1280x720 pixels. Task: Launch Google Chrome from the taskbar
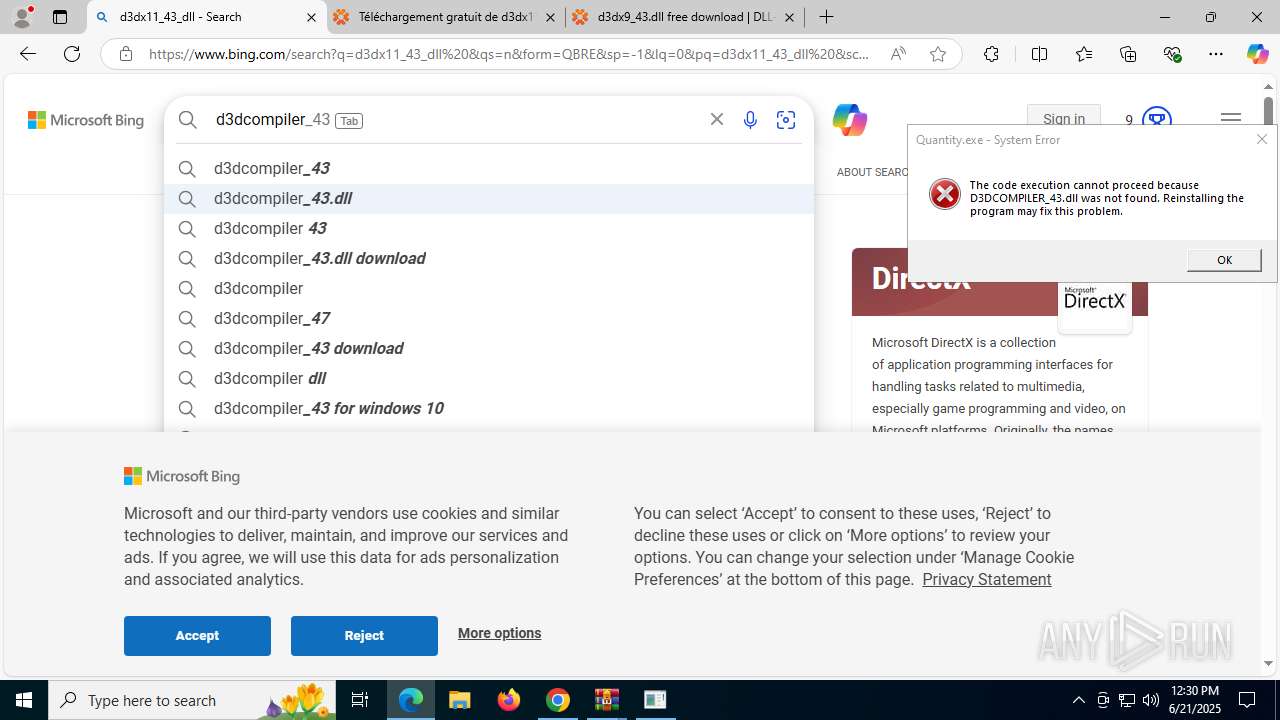click(558, 700)
